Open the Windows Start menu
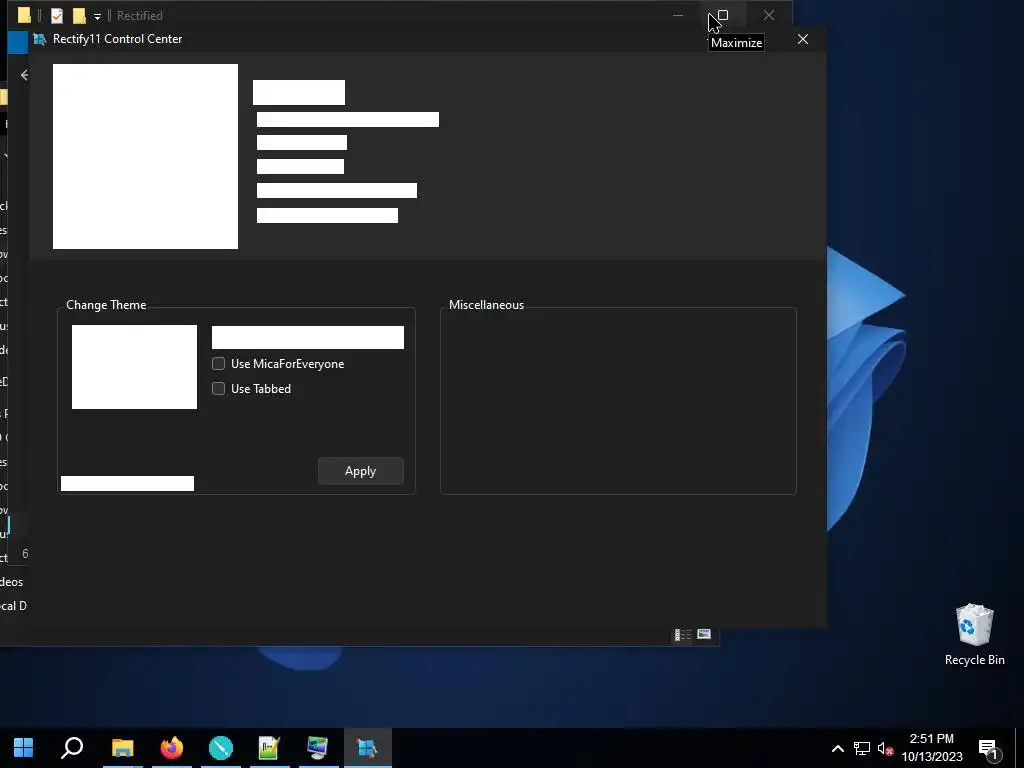 [24, 748]
